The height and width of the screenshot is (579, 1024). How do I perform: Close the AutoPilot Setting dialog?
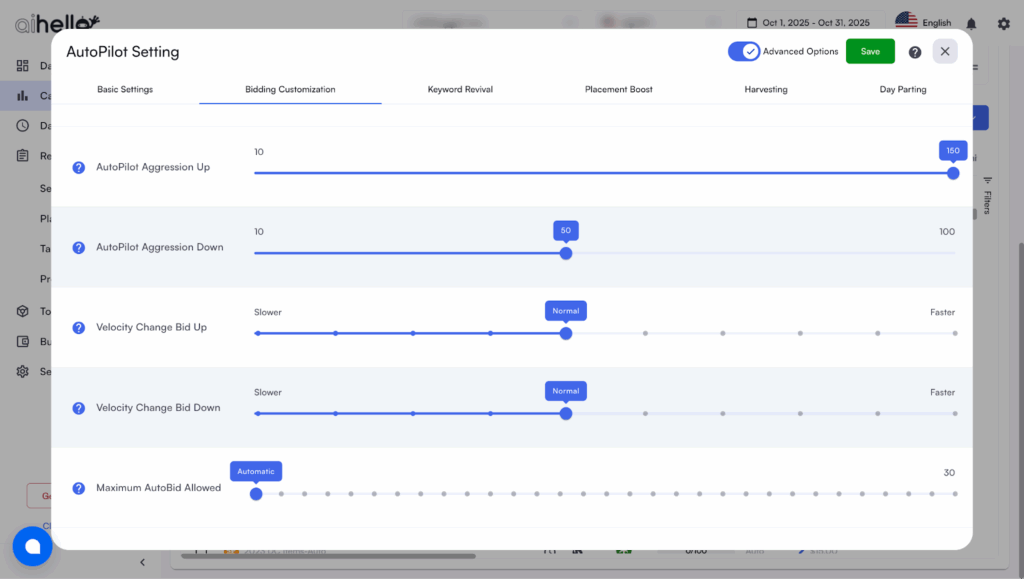click(x=945, y=51)
